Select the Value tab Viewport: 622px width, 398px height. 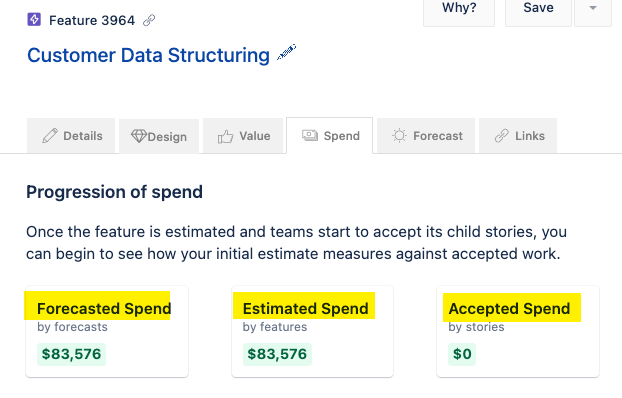coord(243,136)
